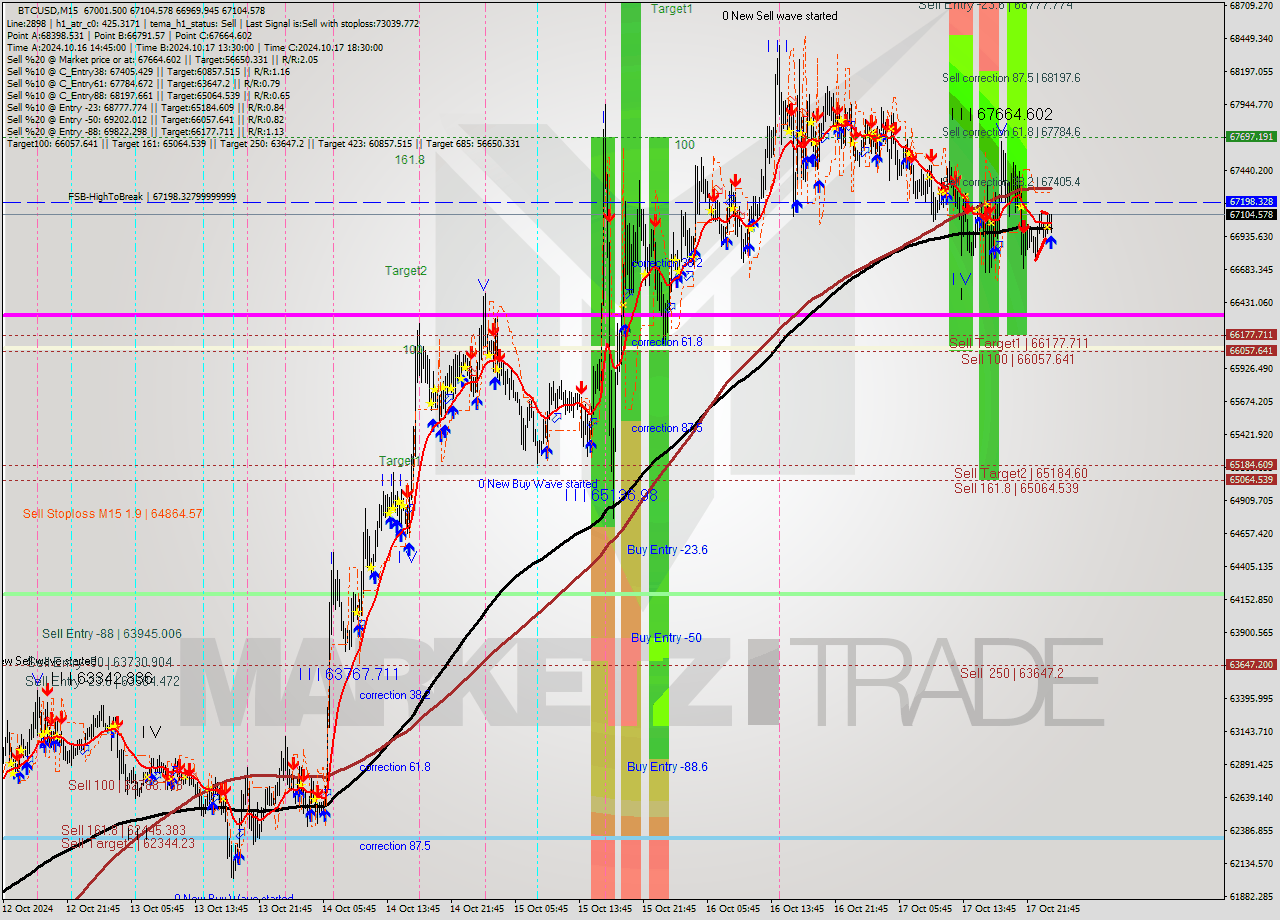The image size is (1280, 920).
Task: Select the 'Last Signal is:Sell' info line
Action: pos(213,22)
